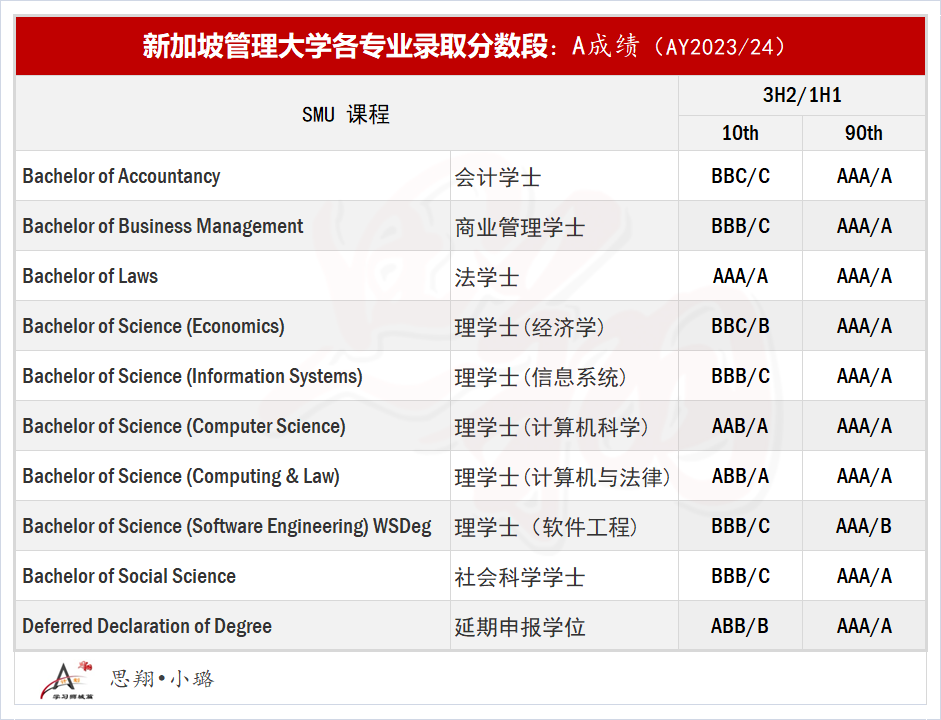Select 'Bachelor of Laws' course name

90,275
